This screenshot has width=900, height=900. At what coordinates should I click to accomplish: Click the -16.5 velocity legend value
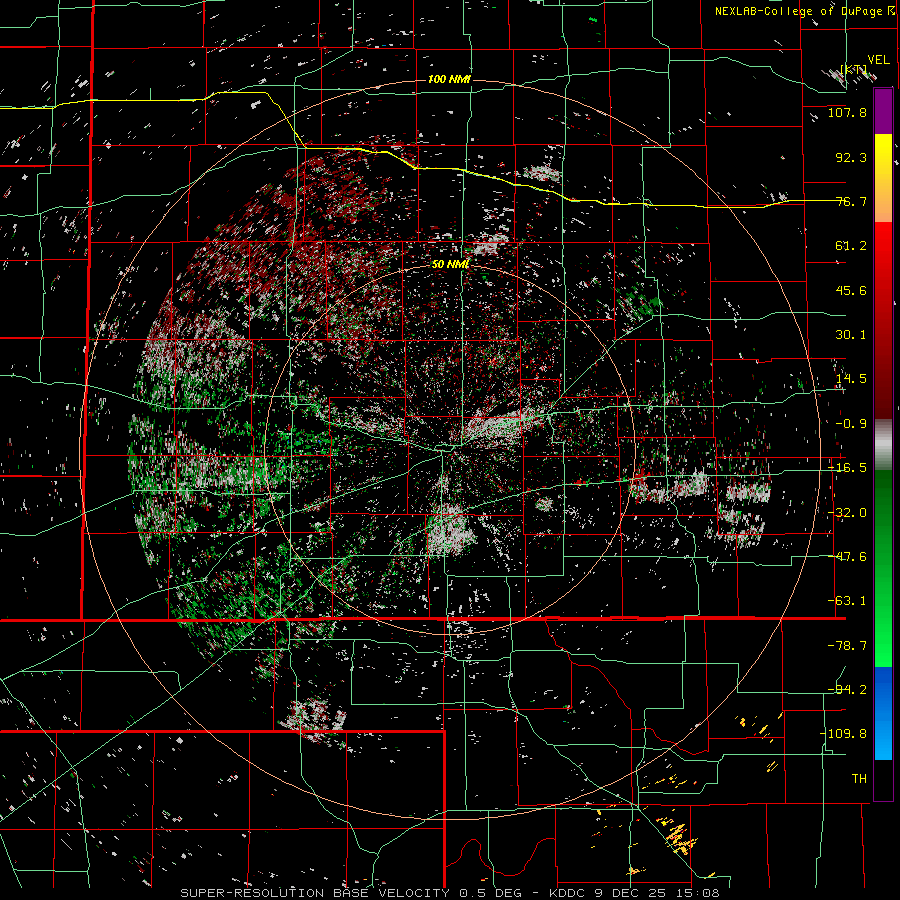click(x=847, y=468)
